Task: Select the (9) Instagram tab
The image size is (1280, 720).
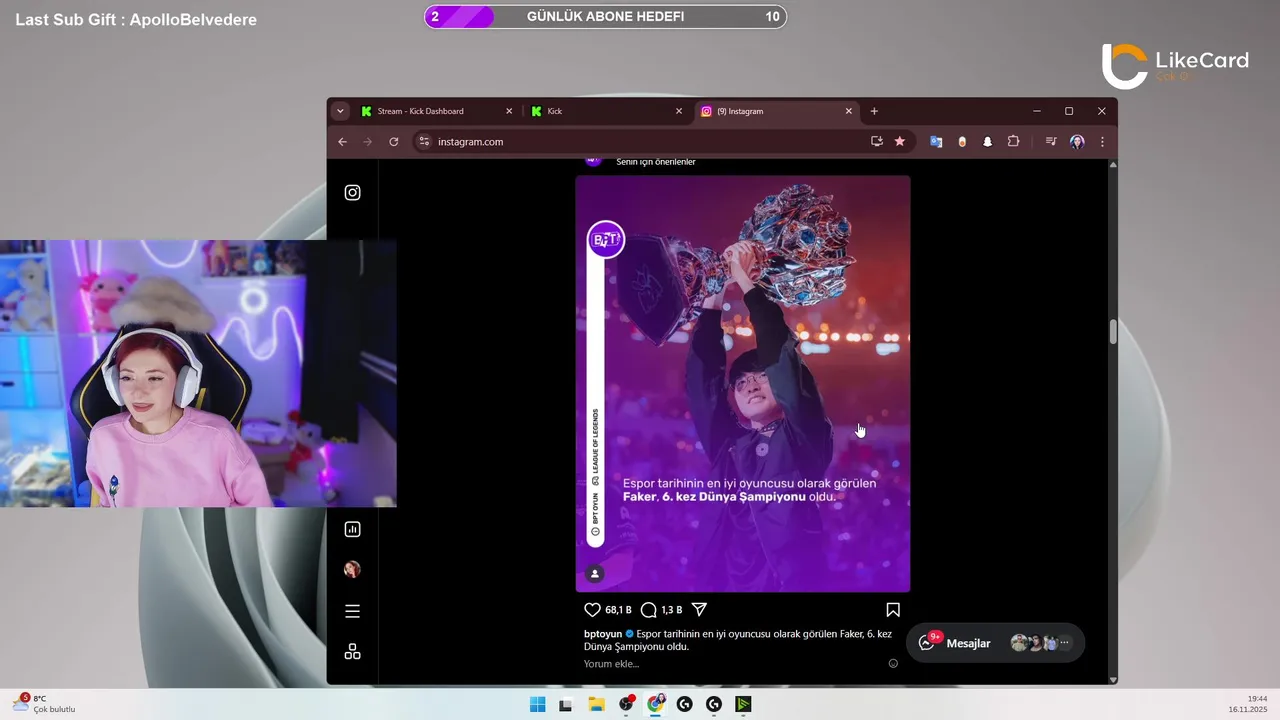Action: (x=776, y=111)
